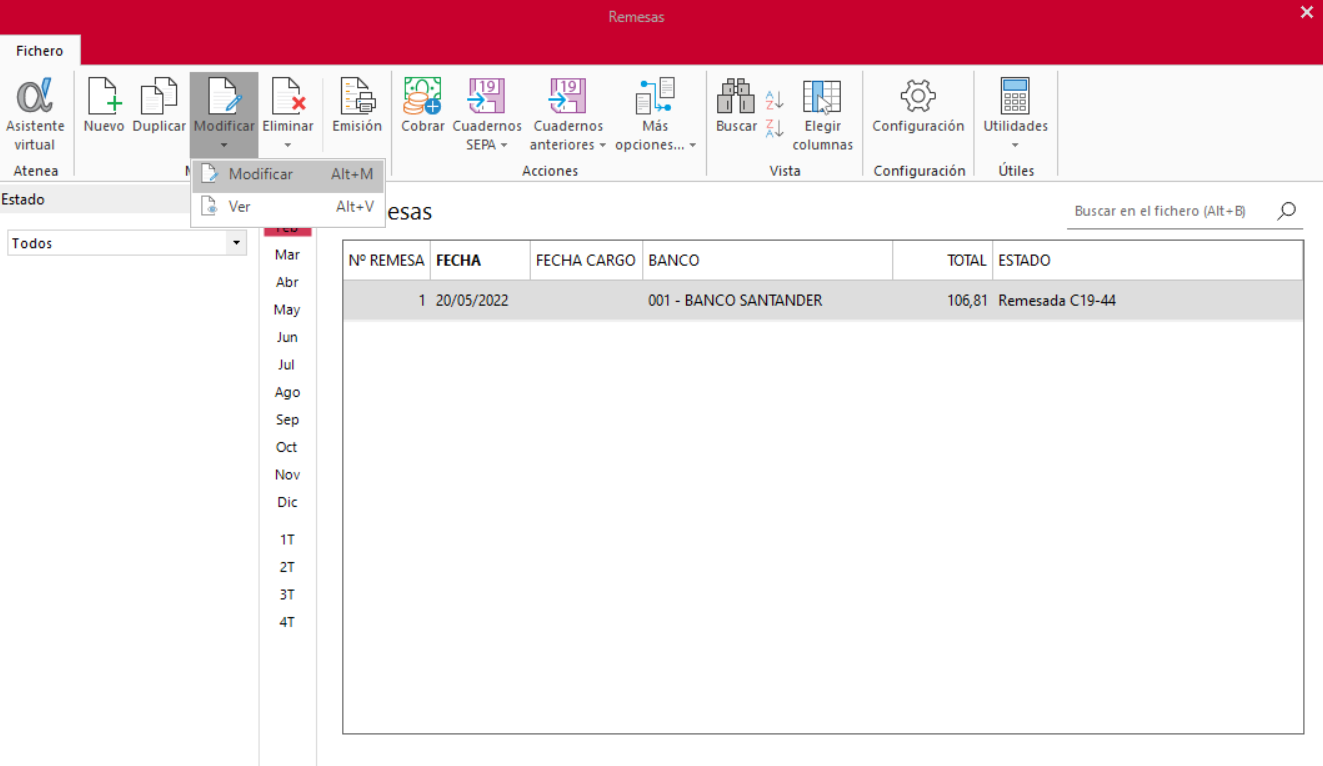Open Configuración gear icon
Screen dimensions: 1323x766
918,96
